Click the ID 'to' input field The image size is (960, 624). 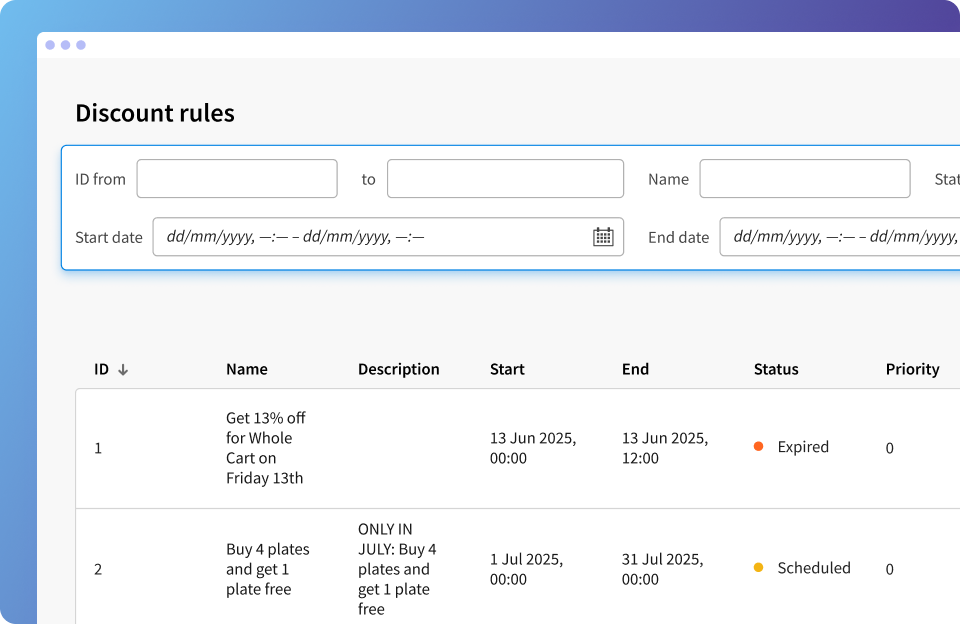pos(505,179)
